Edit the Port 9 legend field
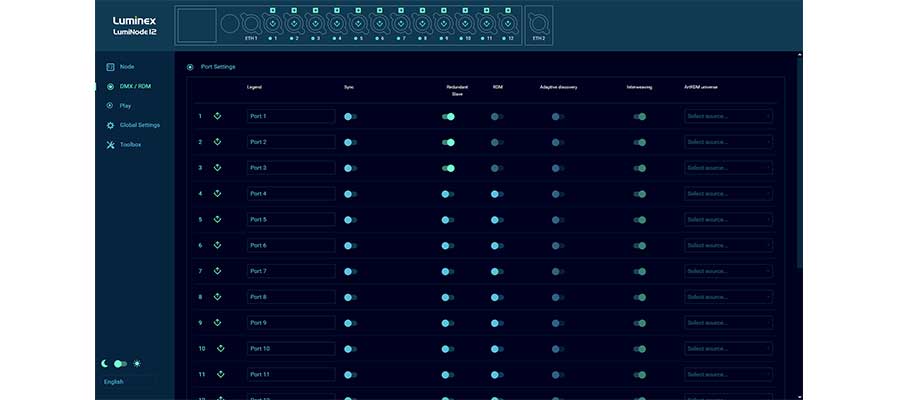The height and width of the screenshot is (400, 900). [291, 323]
